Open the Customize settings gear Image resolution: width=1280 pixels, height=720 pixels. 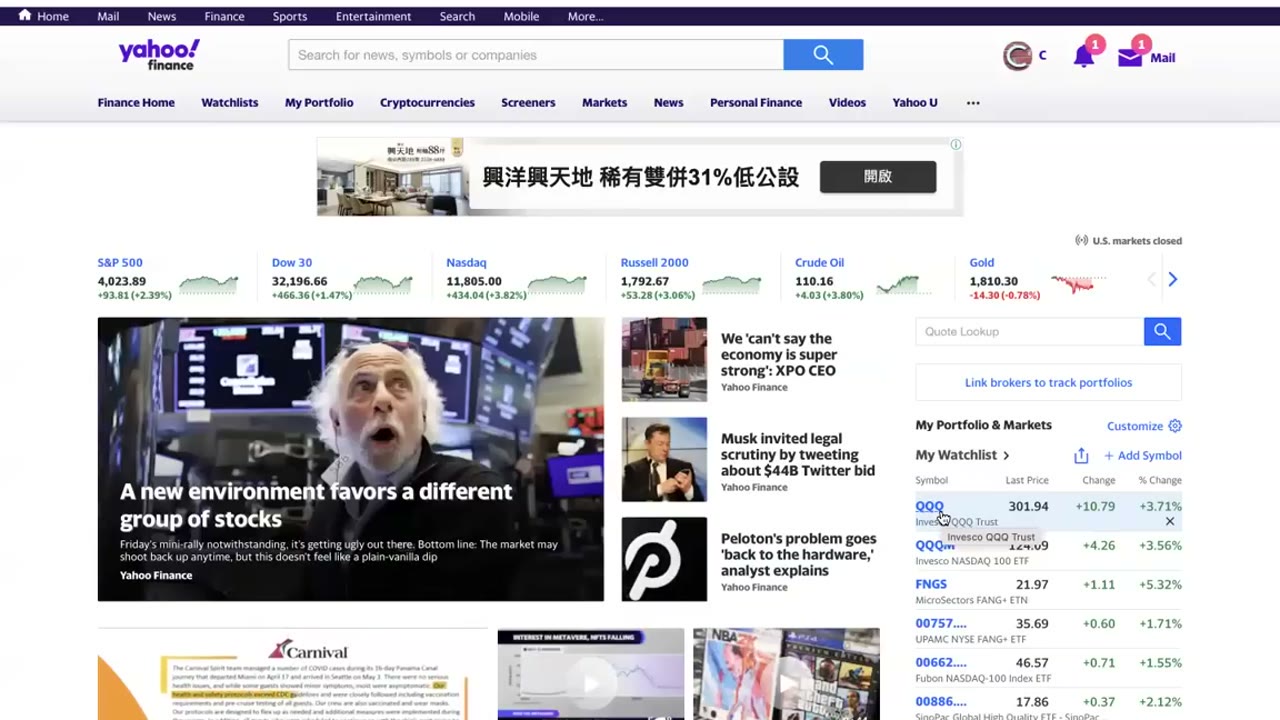click(1175, 426)
